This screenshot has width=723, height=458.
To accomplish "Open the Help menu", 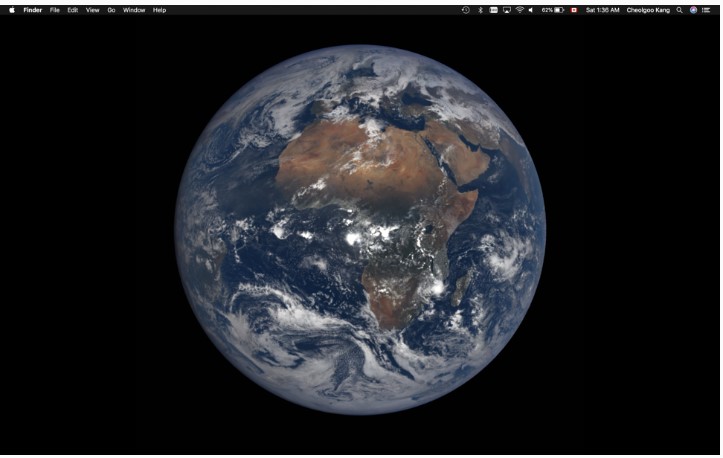I will point(160,10).
